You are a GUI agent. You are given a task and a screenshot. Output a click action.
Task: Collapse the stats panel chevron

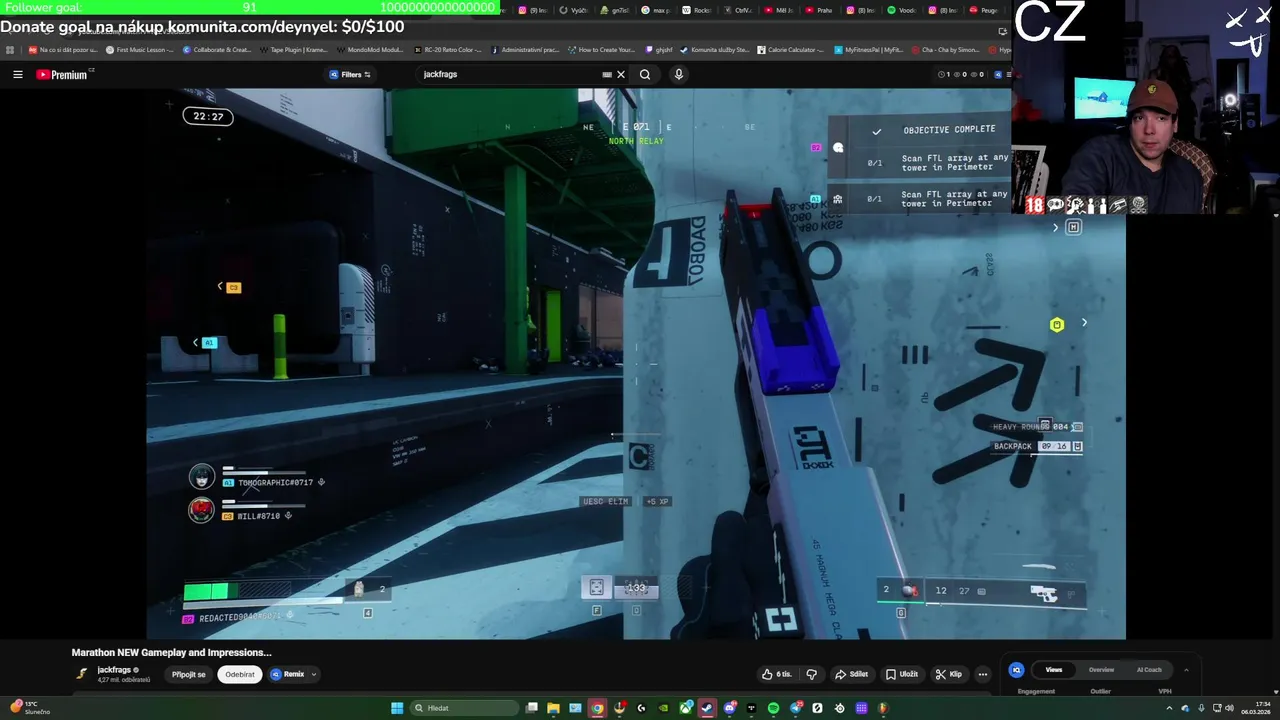[1186, 670]
